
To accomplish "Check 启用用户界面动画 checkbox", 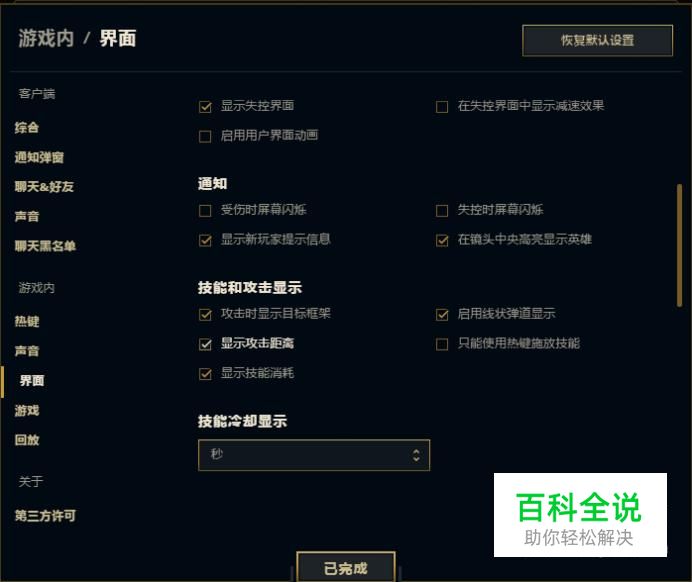I will [x=205, y=136].
